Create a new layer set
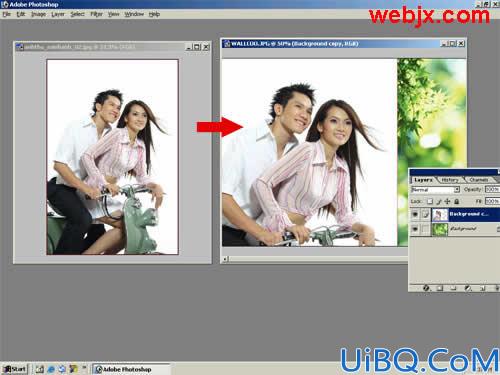The image size is (500, 375). pyautogui.click(x=453, y=288)
